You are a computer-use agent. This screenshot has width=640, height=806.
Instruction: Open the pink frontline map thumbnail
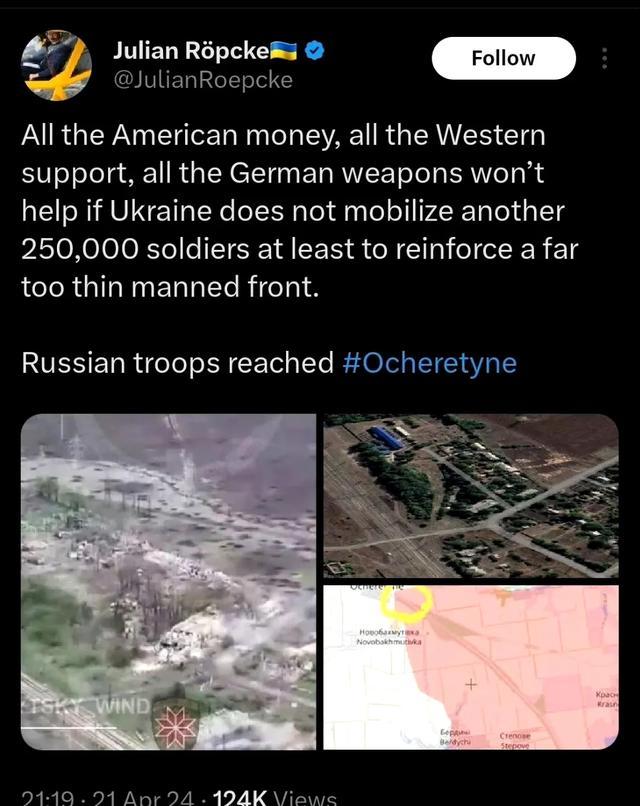[471, 667]
